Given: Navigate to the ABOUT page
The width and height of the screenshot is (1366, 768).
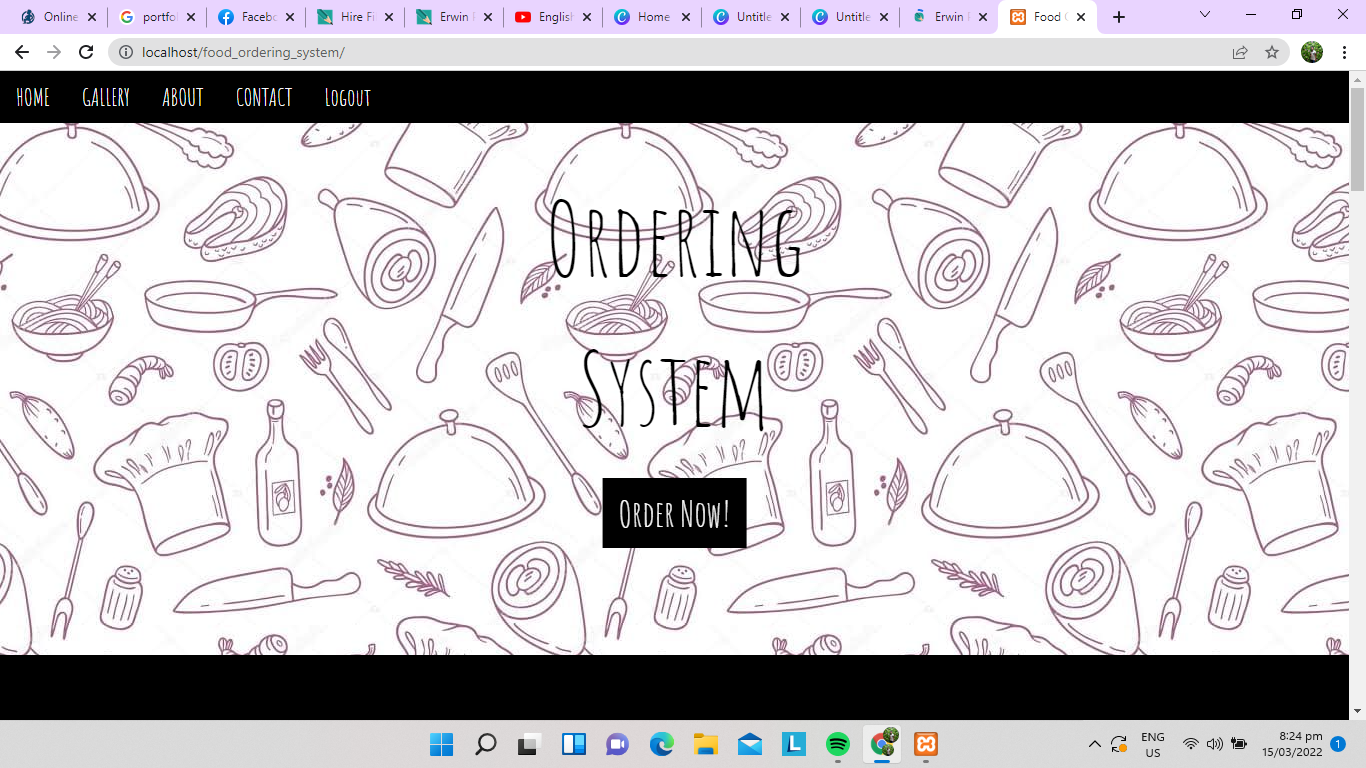Looking at the screenshot, I should [183, 97].
